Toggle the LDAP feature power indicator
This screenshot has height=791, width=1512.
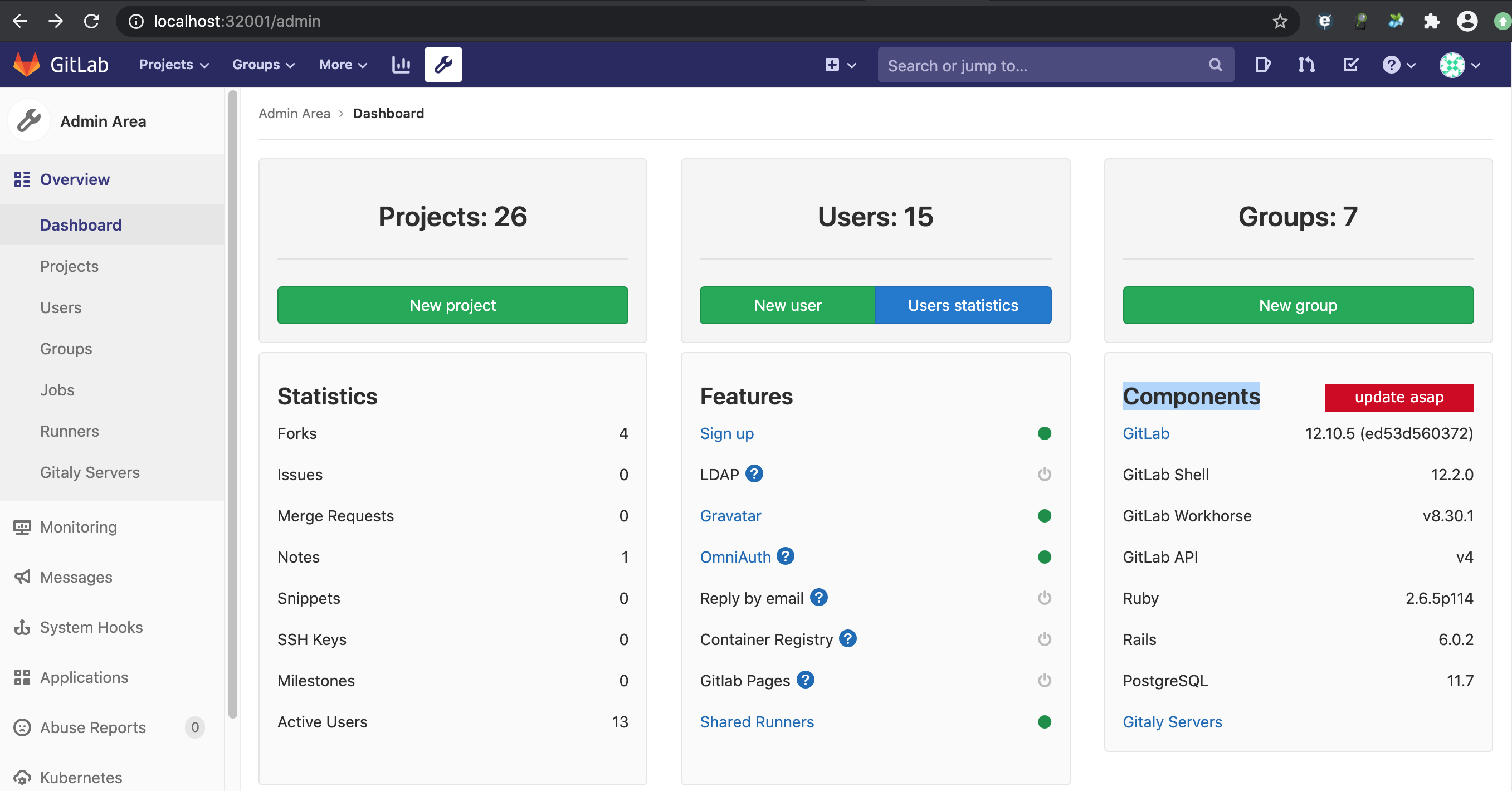[x=1044, y=474]
